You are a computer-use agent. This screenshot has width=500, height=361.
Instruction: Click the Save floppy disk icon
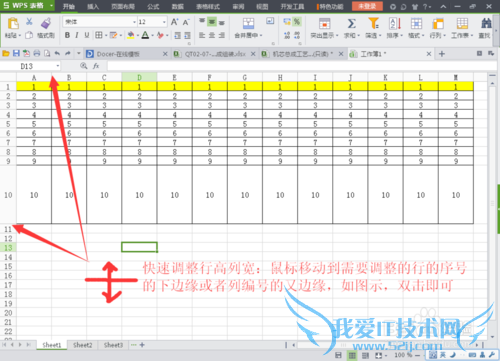pyautogui.click(x=16, y=53)
